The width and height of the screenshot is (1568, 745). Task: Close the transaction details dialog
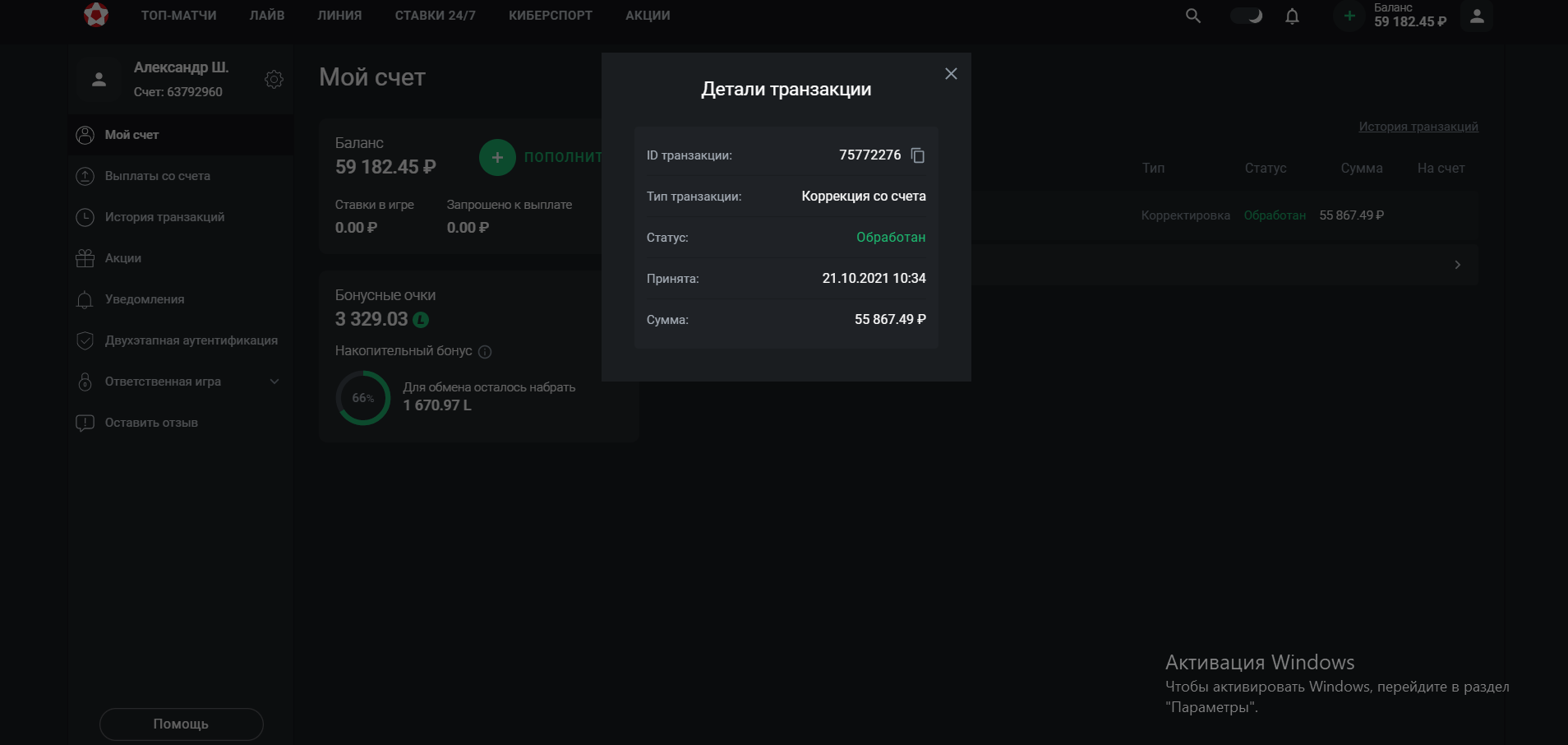951,74
